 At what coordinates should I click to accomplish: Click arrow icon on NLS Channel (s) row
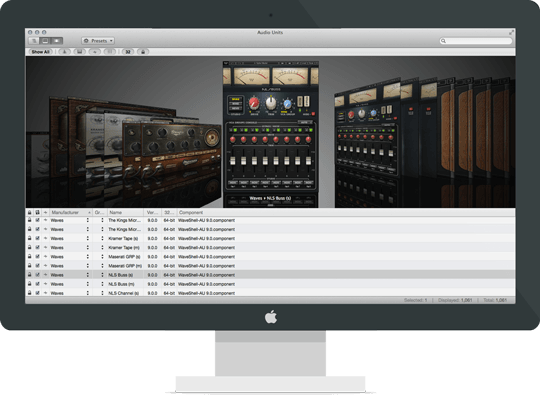pos(45,293)
